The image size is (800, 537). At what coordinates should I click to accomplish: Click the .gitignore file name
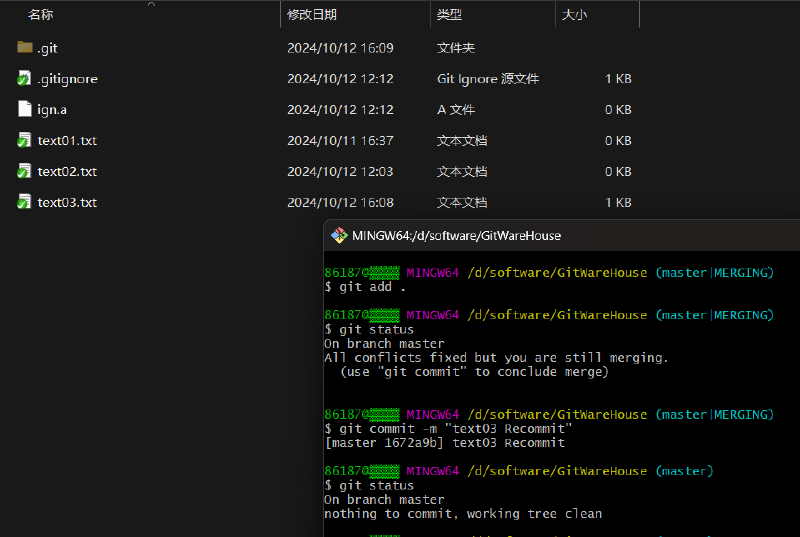67,79
